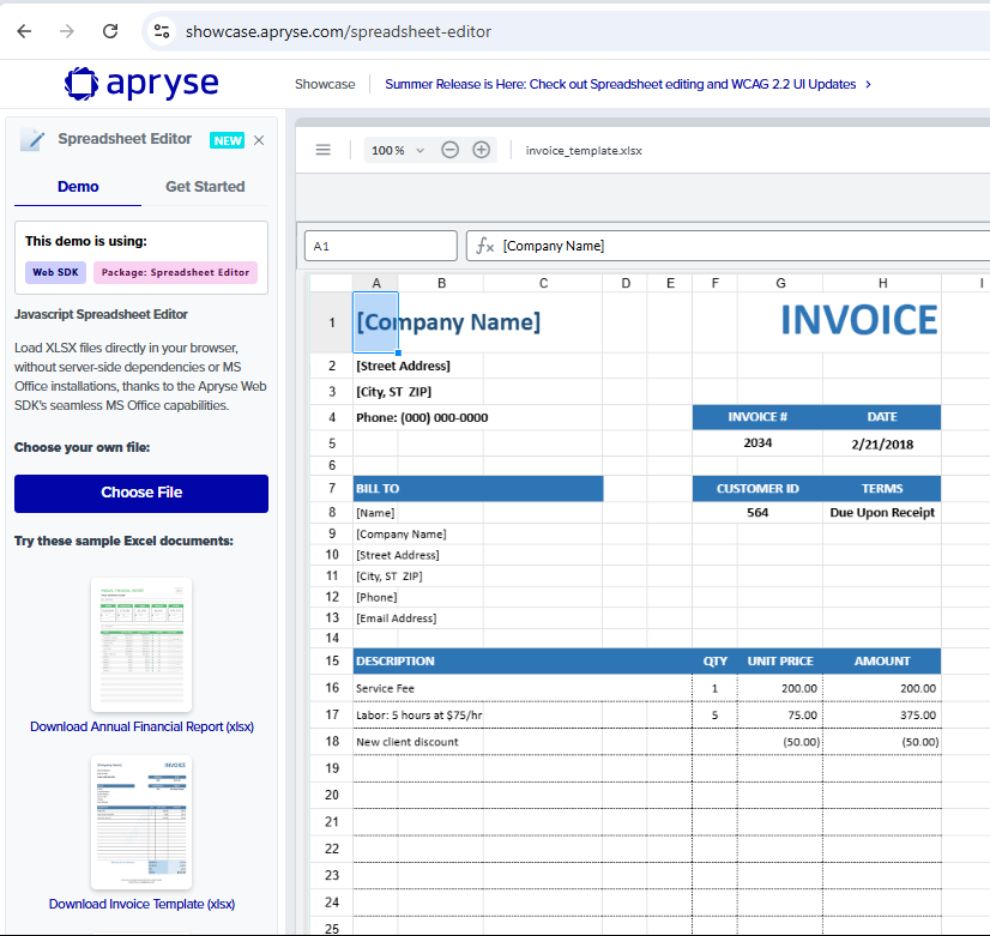Open the hamburger menu in editor toolbar
The height and width of the screenshot is (936, 990).
323,150
